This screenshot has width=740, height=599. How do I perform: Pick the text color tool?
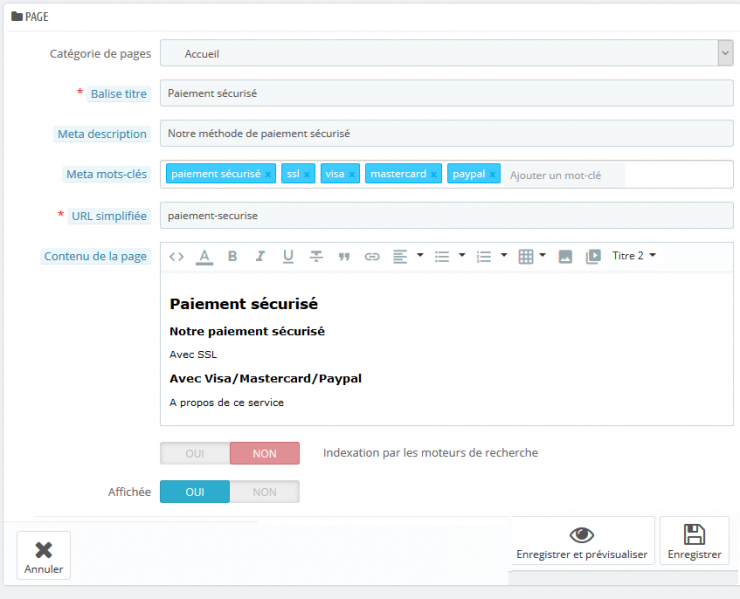pos(204,256)
